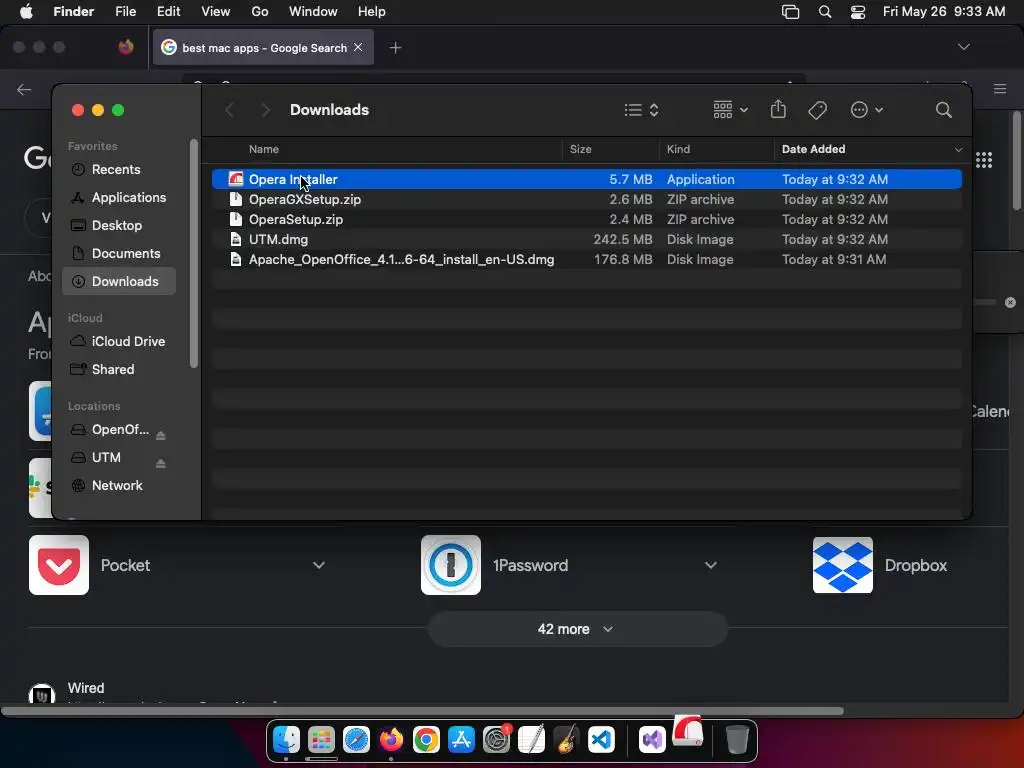Click the Edit Tags icon in toolbar

817,110
